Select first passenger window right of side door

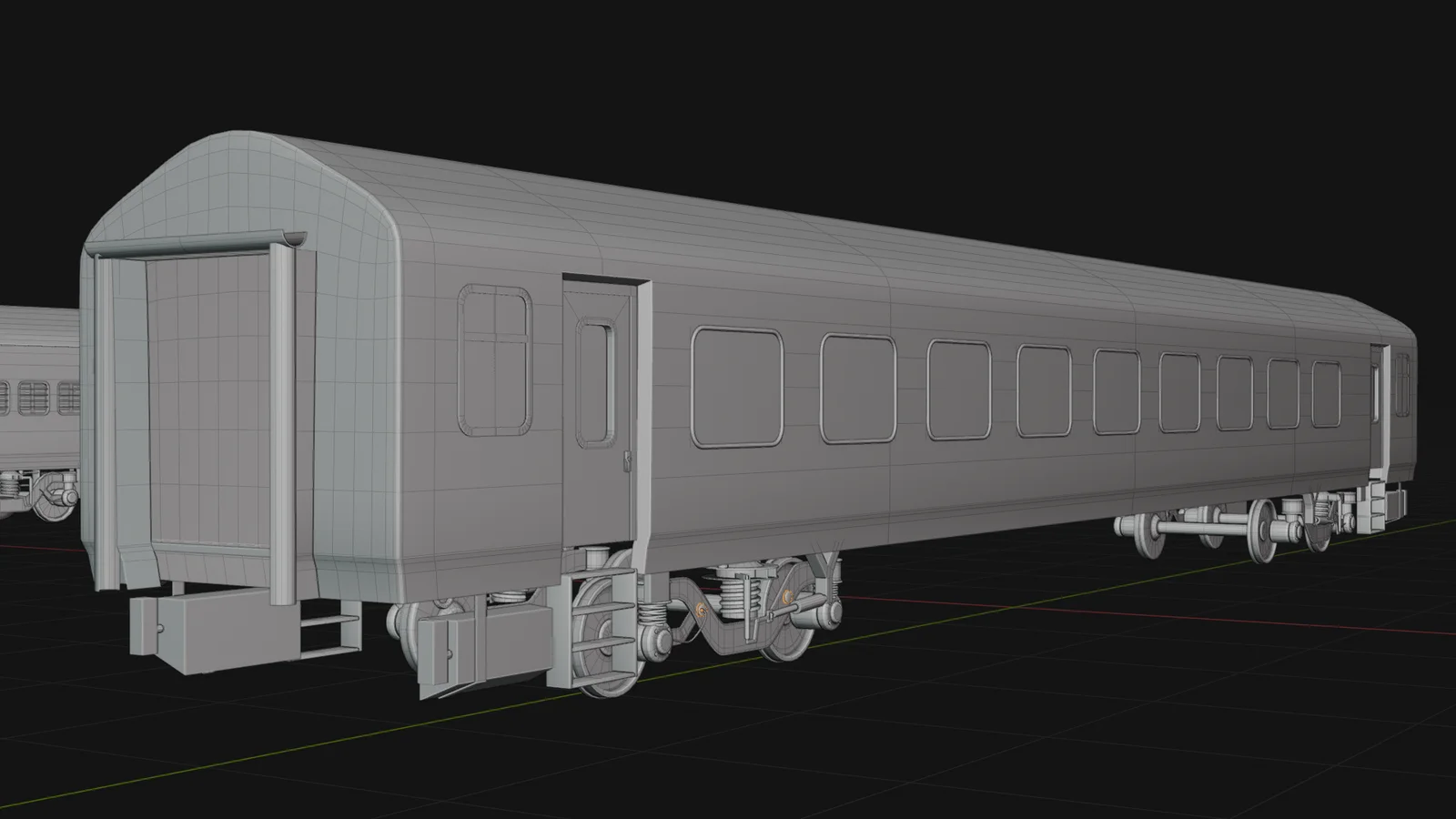pyautogui.click(x=736, y=388)
